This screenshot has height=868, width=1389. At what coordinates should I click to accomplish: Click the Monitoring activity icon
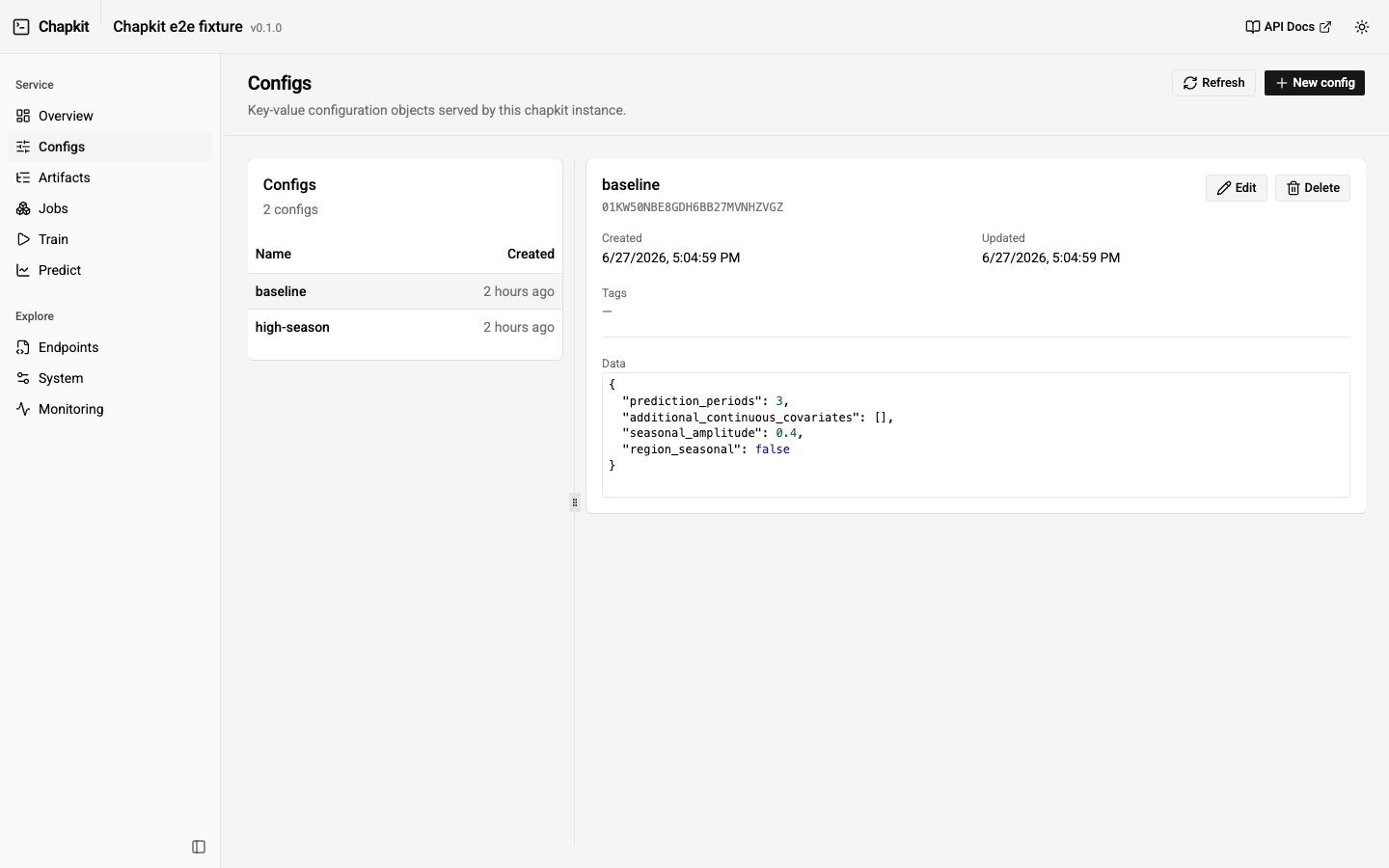23,409
